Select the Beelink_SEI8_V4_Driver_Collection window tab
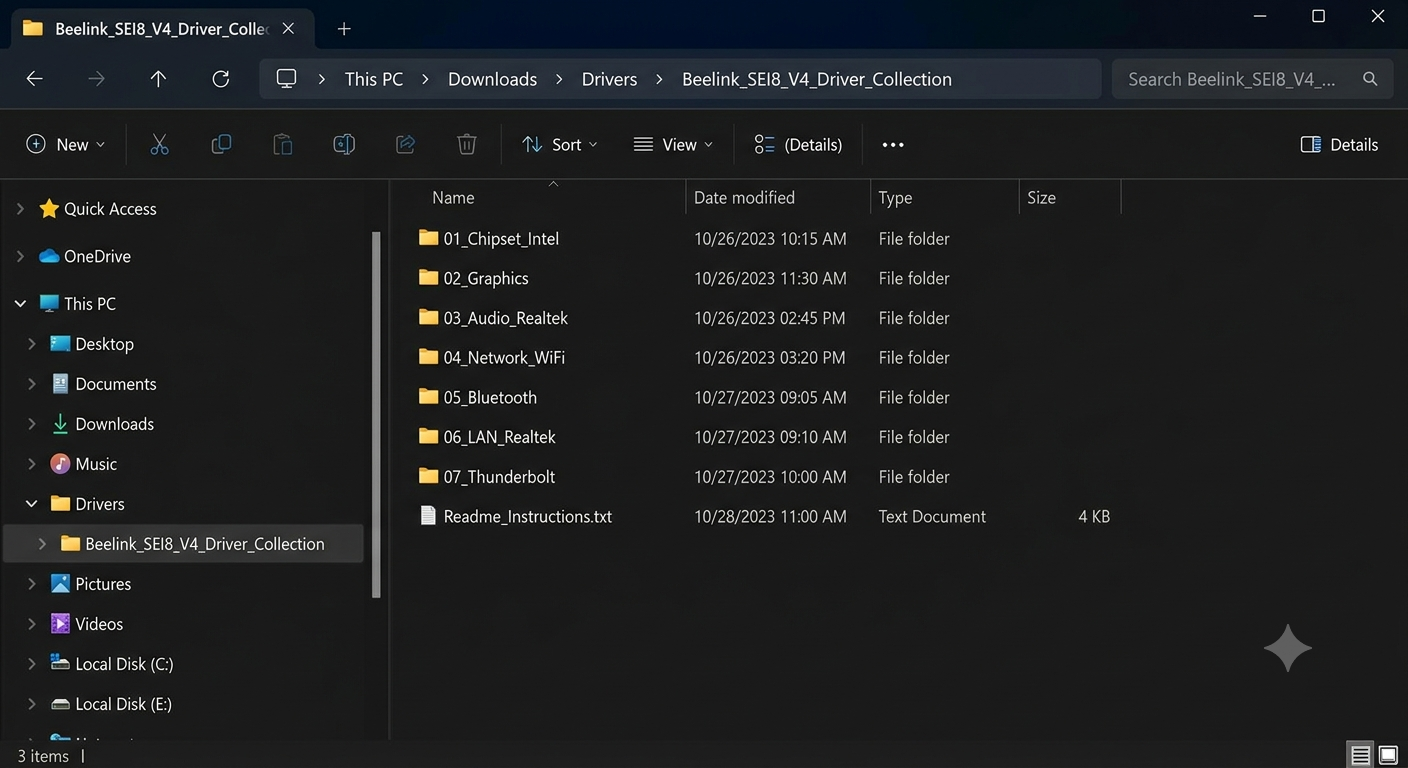The image size is (1408, 768). pyautogui.click(x=160, y=29)
